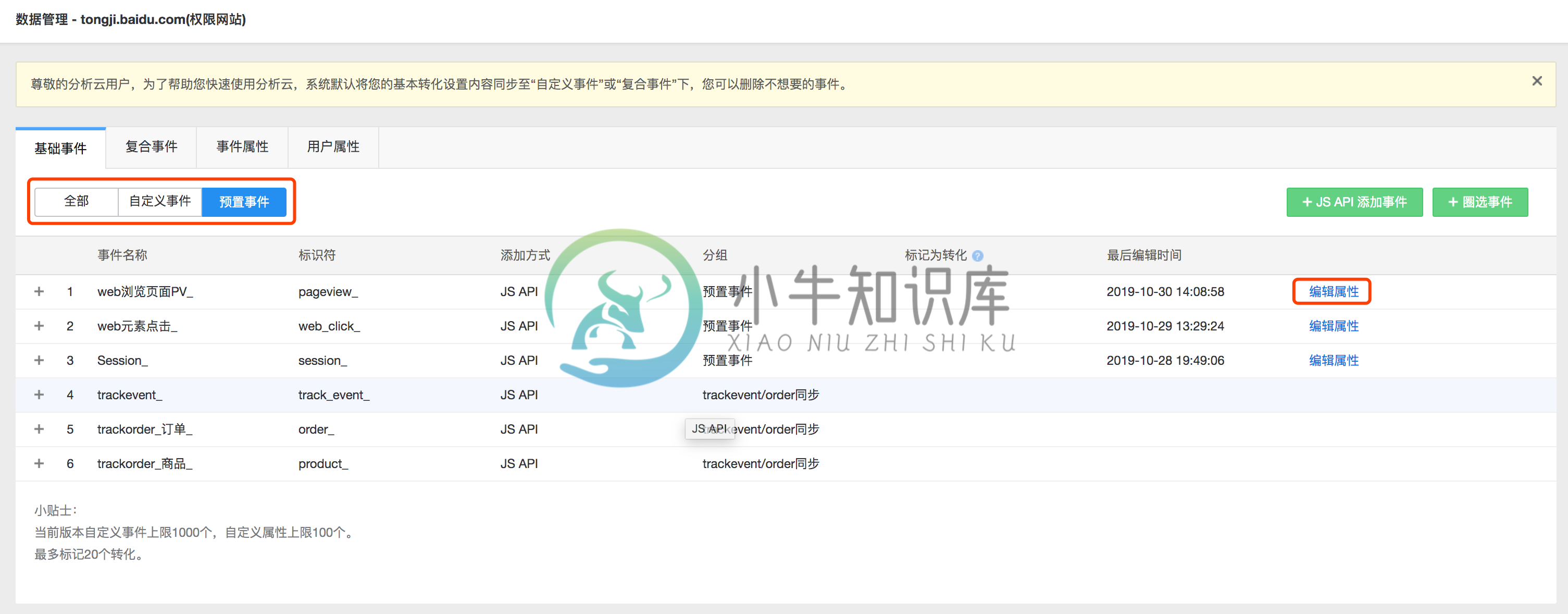
Task: Expand row 4 trackevent_
Action: click(x=39, y=395)
